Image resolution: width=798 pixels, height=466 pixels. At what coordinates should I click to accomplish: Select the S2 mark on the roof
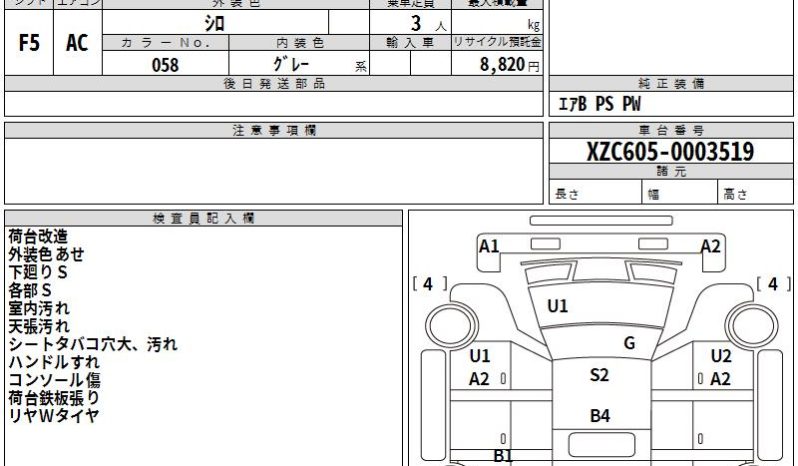coord(599,375)
